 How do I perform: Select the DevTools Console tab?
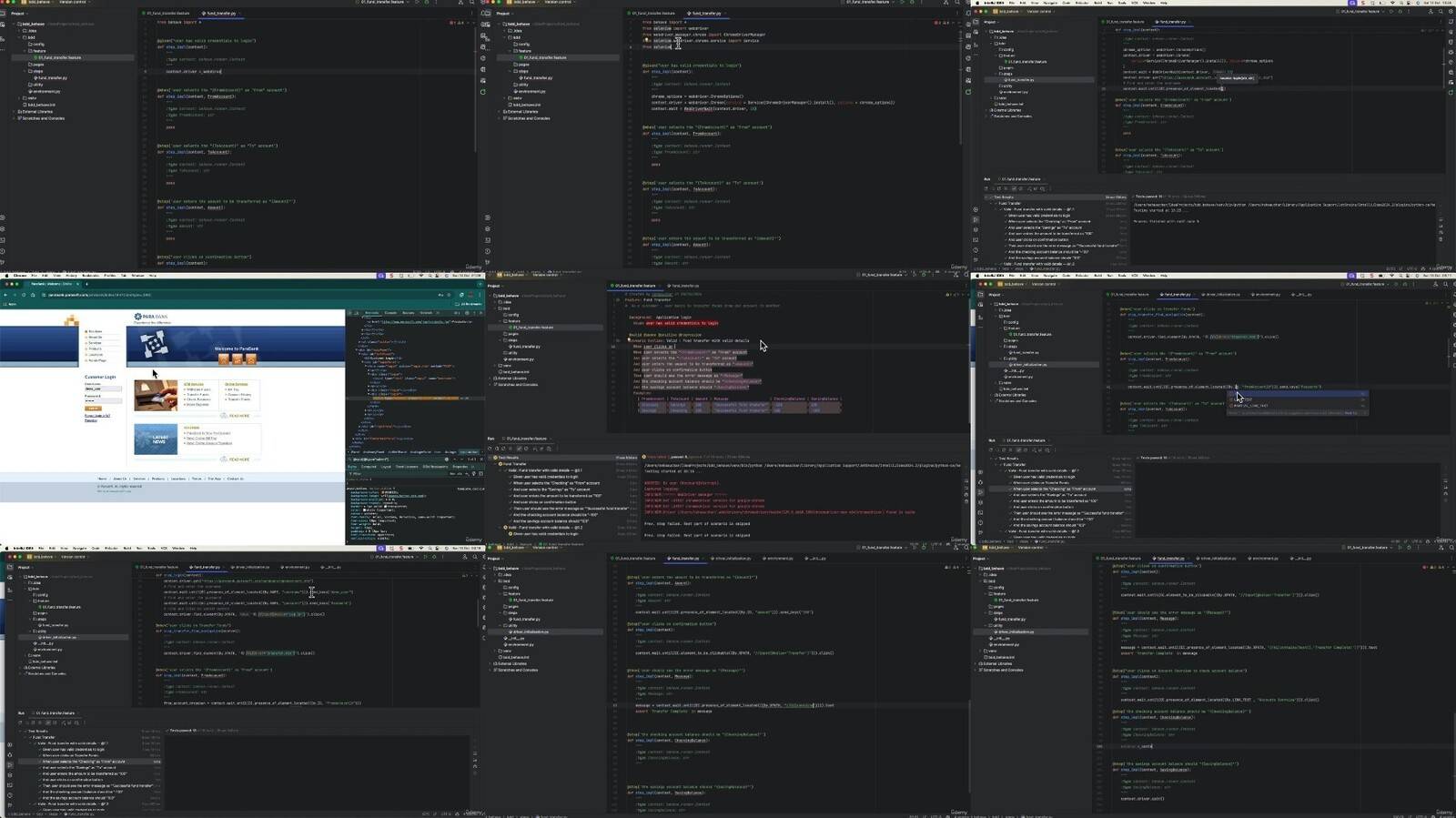(390, 313)
